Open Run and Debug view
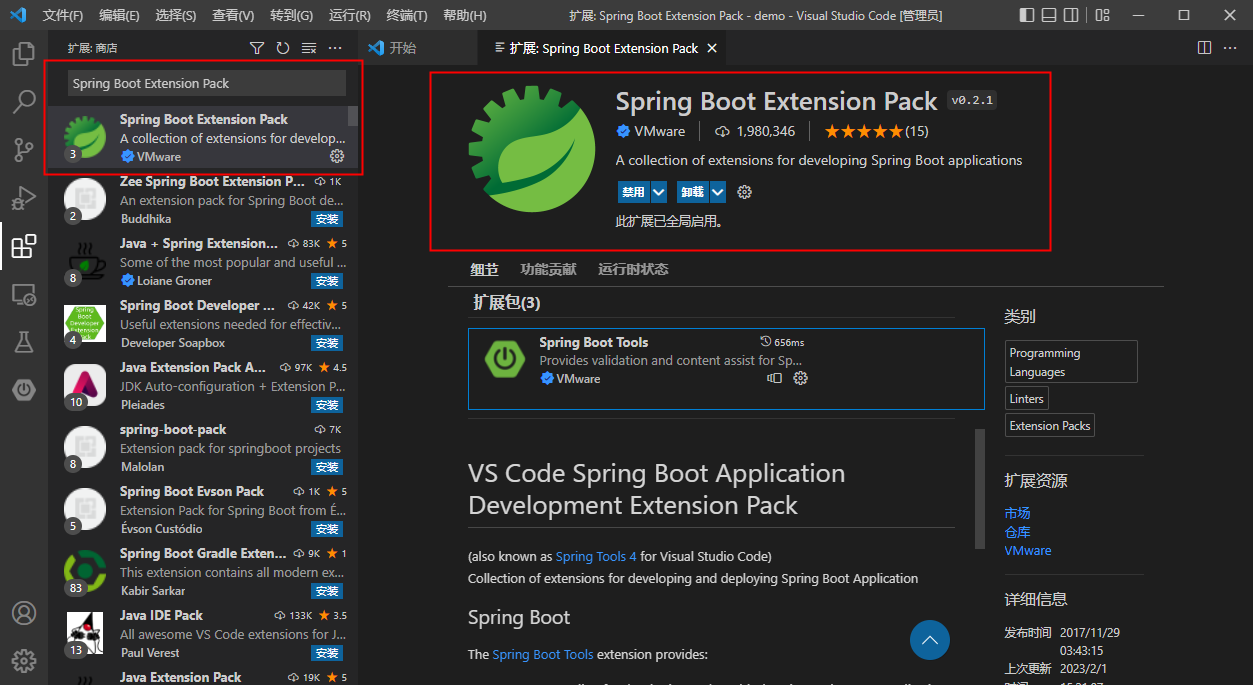The width and height of the screenshot is (1253, 685). (24, 198)
